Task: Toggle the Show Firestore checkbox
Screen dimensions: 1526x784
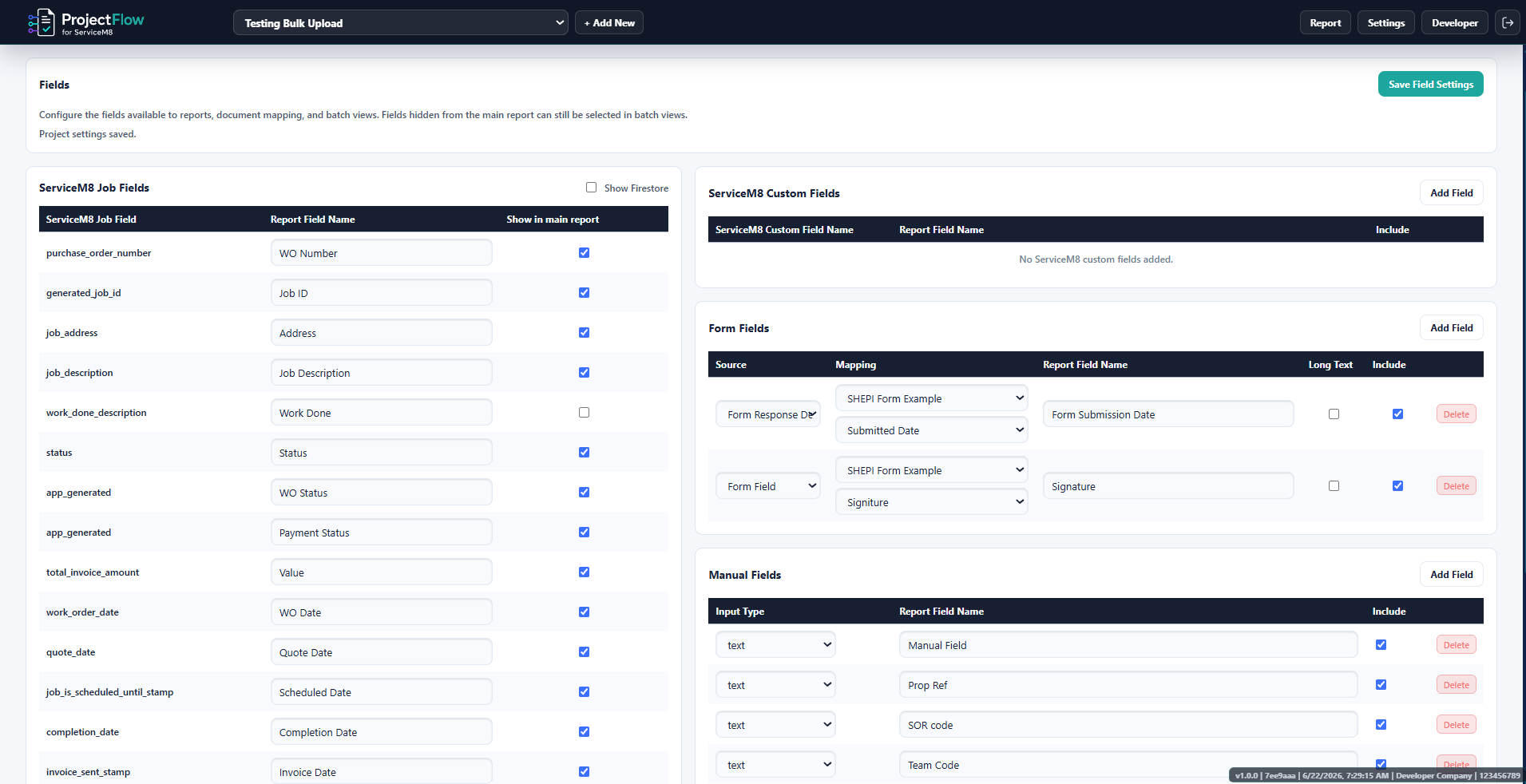Action: coord(591,188)
